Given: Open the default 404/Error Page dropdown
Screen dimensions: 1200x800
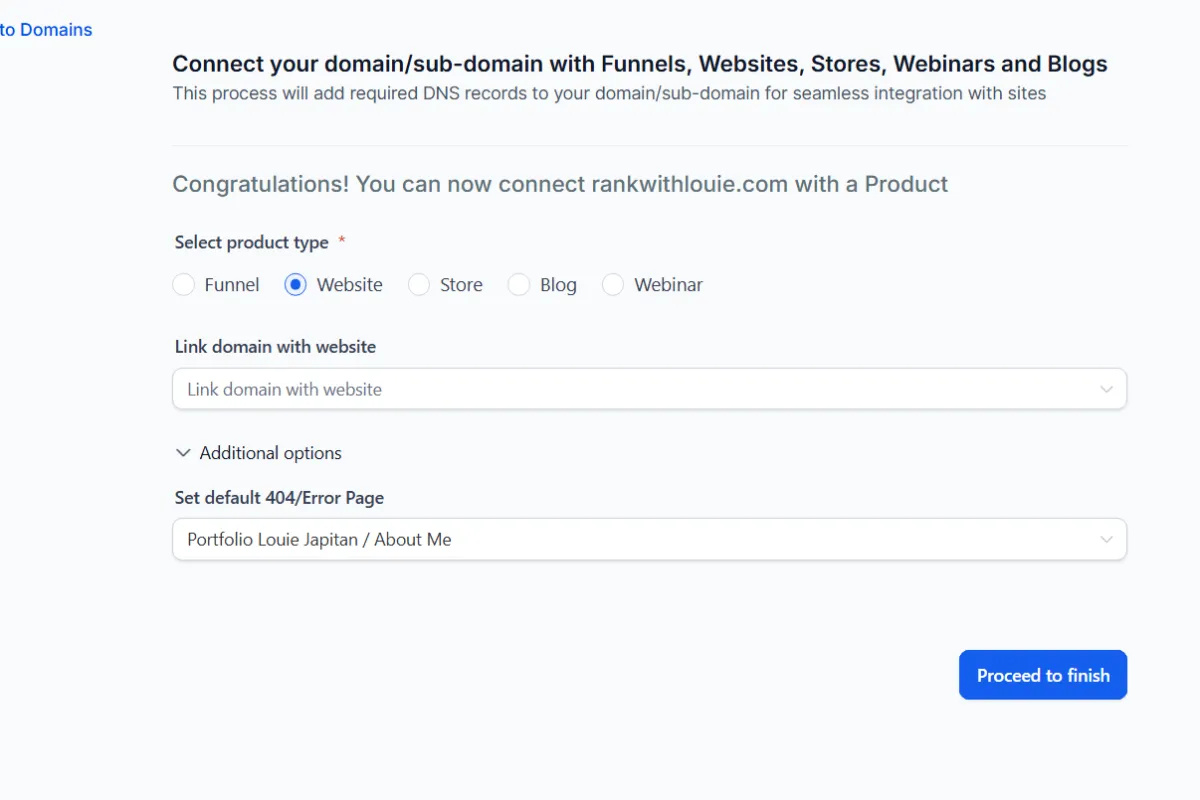Looking at the screenshot, I should [x=640, y=539].
